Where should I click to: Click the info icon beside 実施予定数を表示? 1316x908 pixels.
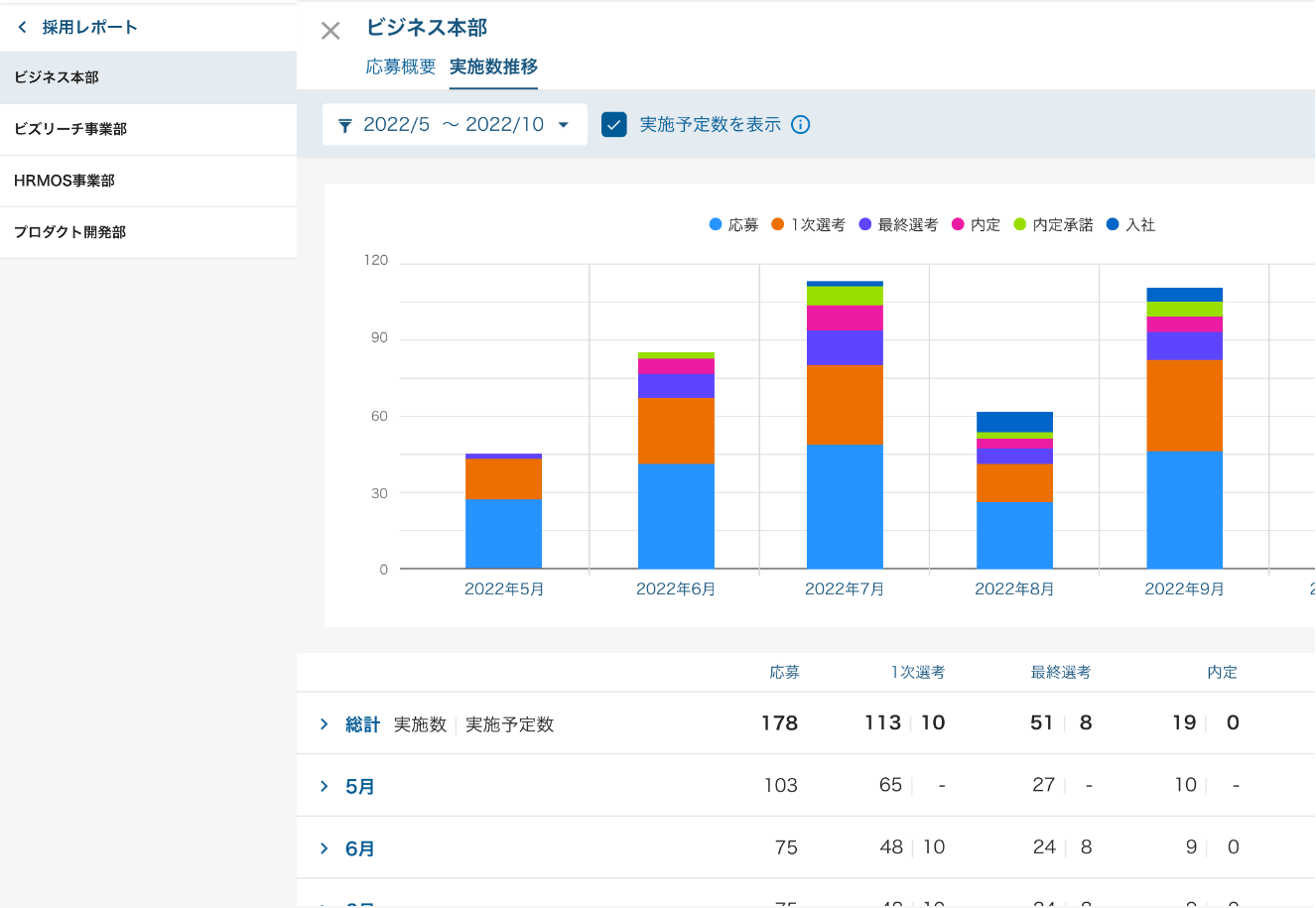(801, 125)
